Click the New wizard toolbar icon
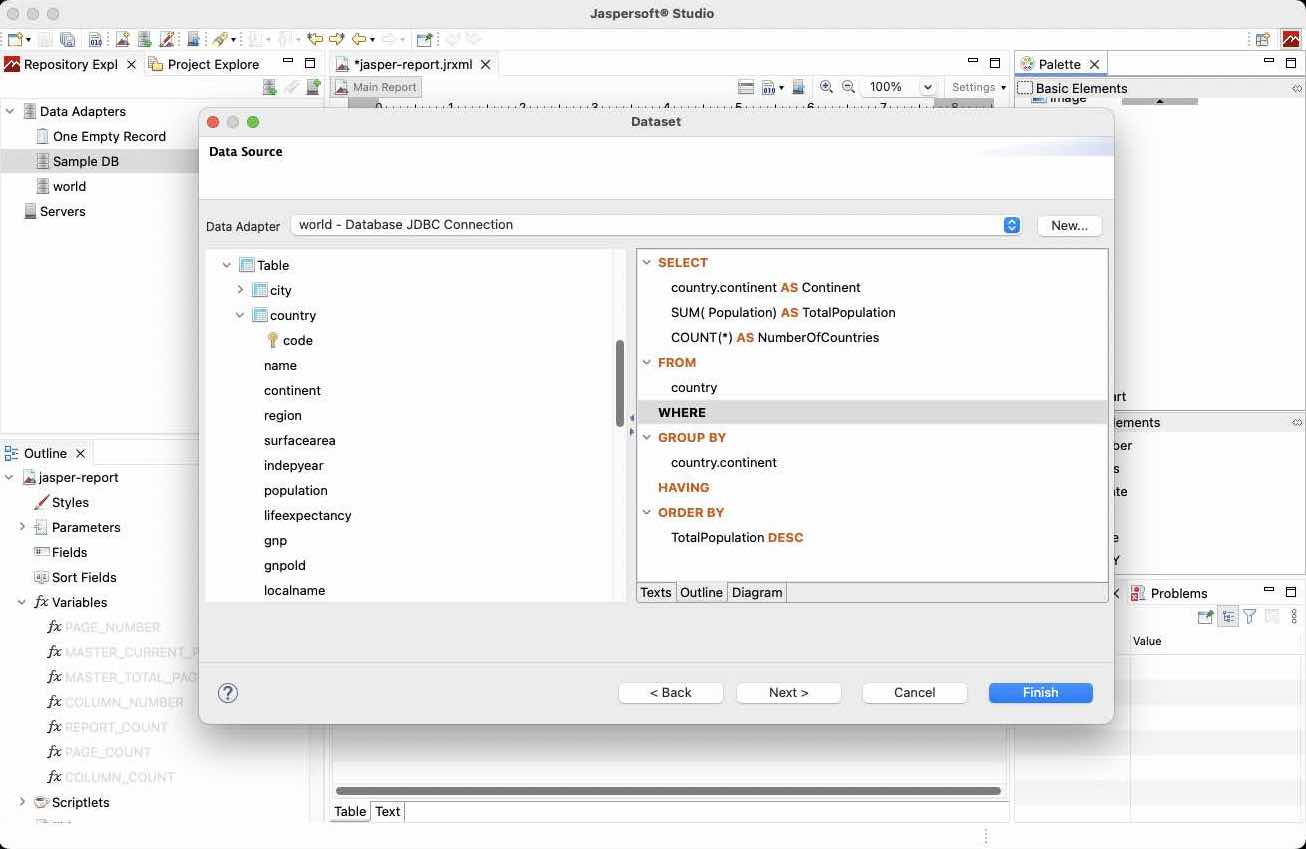The height and width of the screenshot is (849, 1306). pos(15,40)
